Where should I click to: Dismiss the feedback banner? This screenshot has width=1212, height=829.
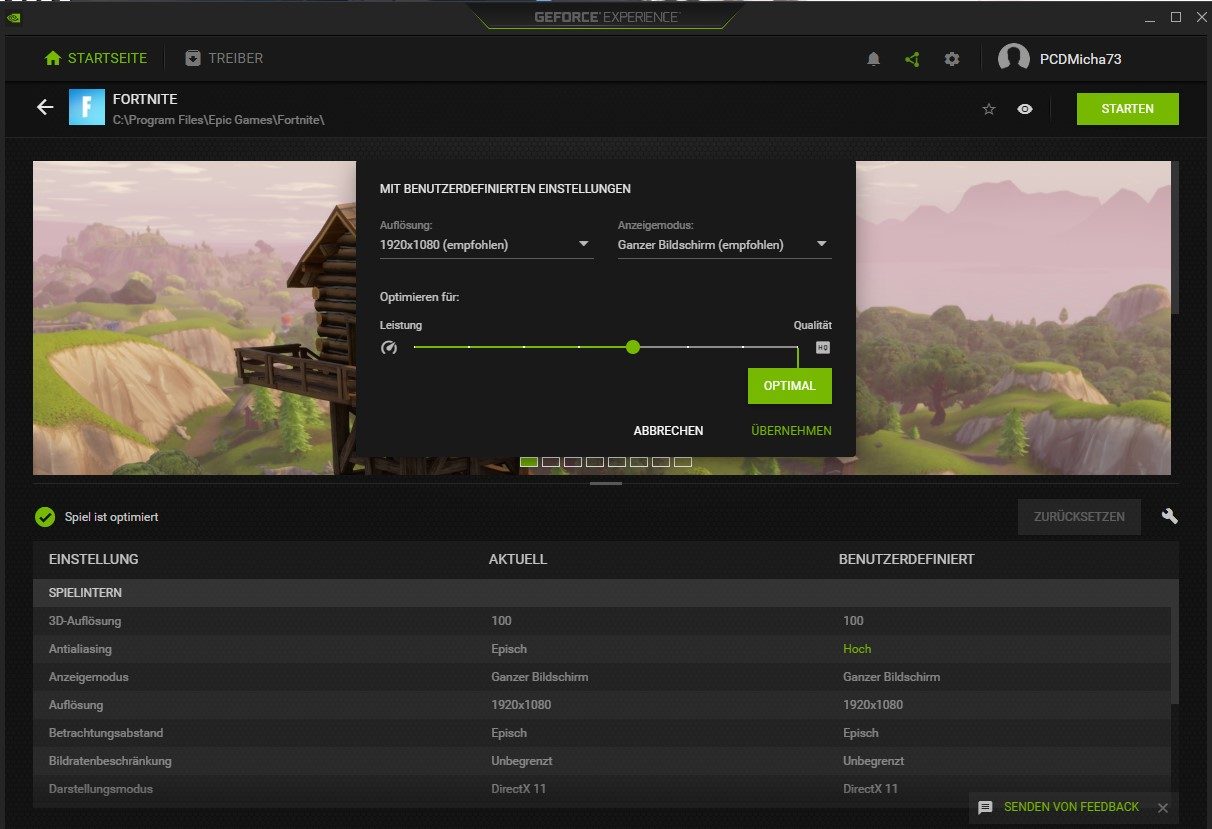point(1162,807)
